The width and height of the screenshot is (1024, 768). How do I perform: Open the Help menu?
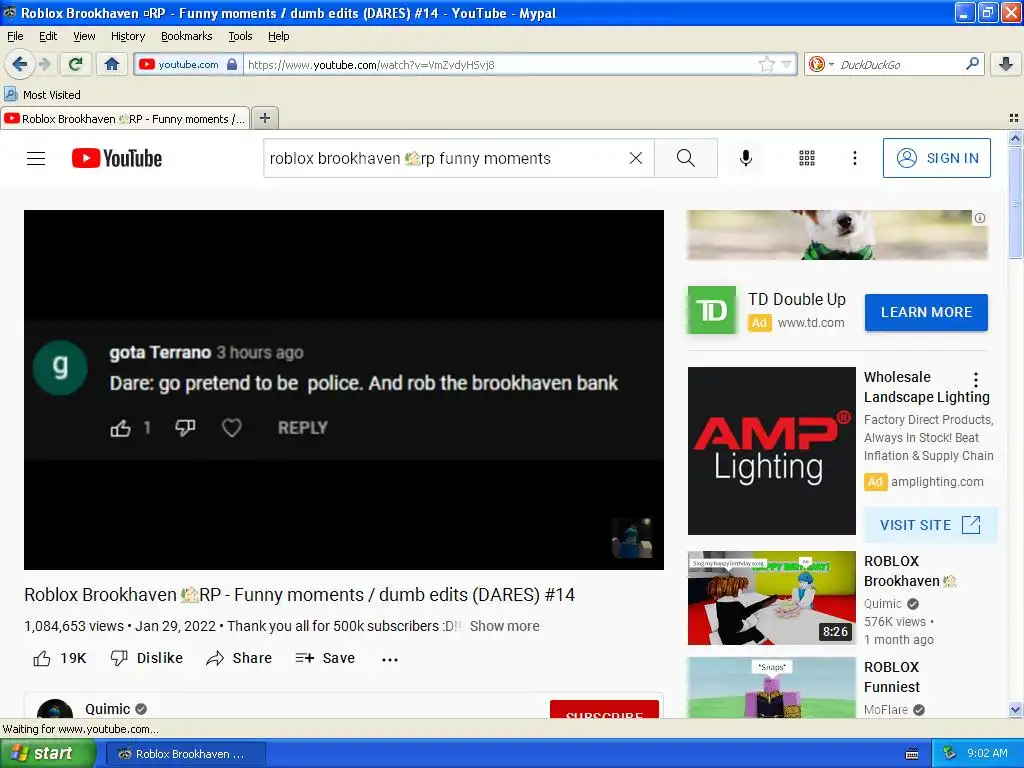pos(278,36)
